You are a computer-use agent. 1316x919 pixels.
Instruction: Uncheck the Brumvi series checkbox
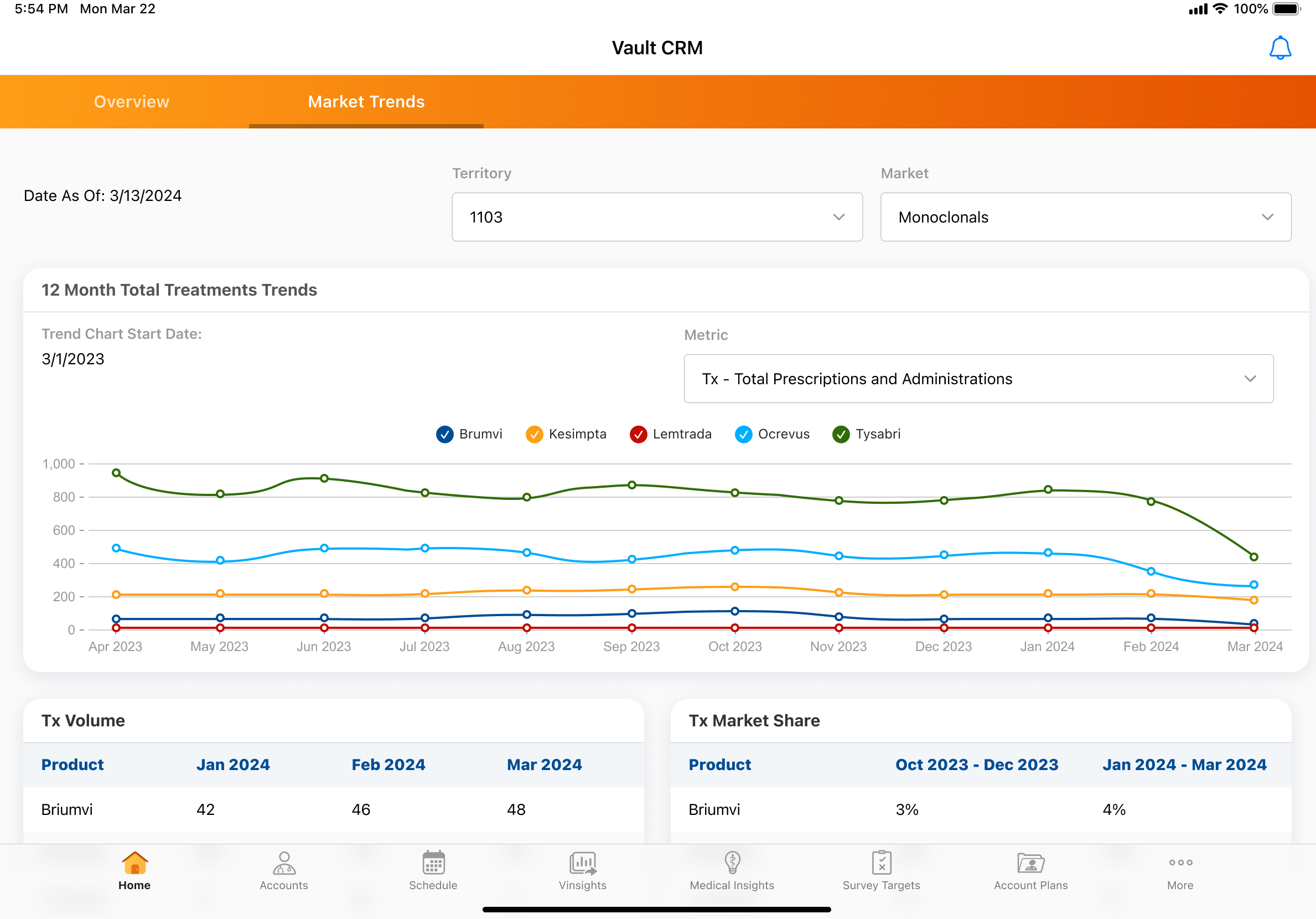tap(445, 435)
